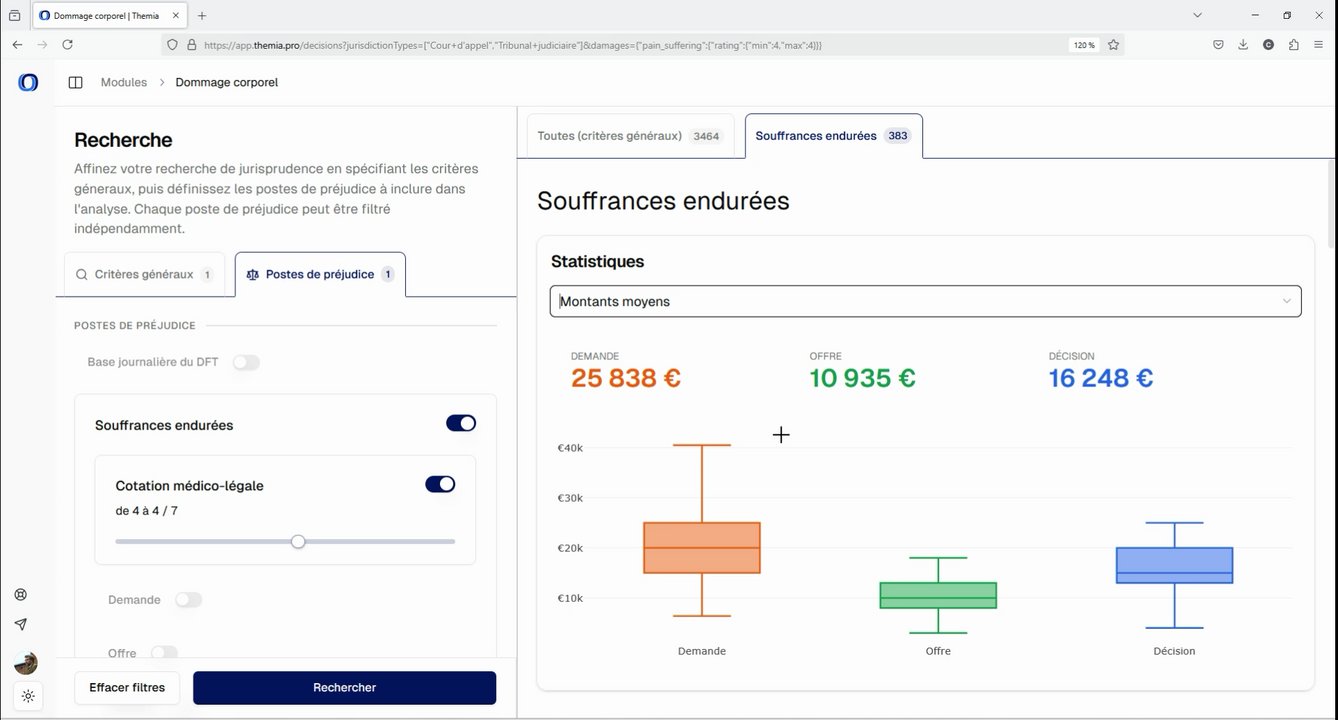The image size is (1338, 720).
Task: Click the Recherche heading
Action: pos(123,140)
